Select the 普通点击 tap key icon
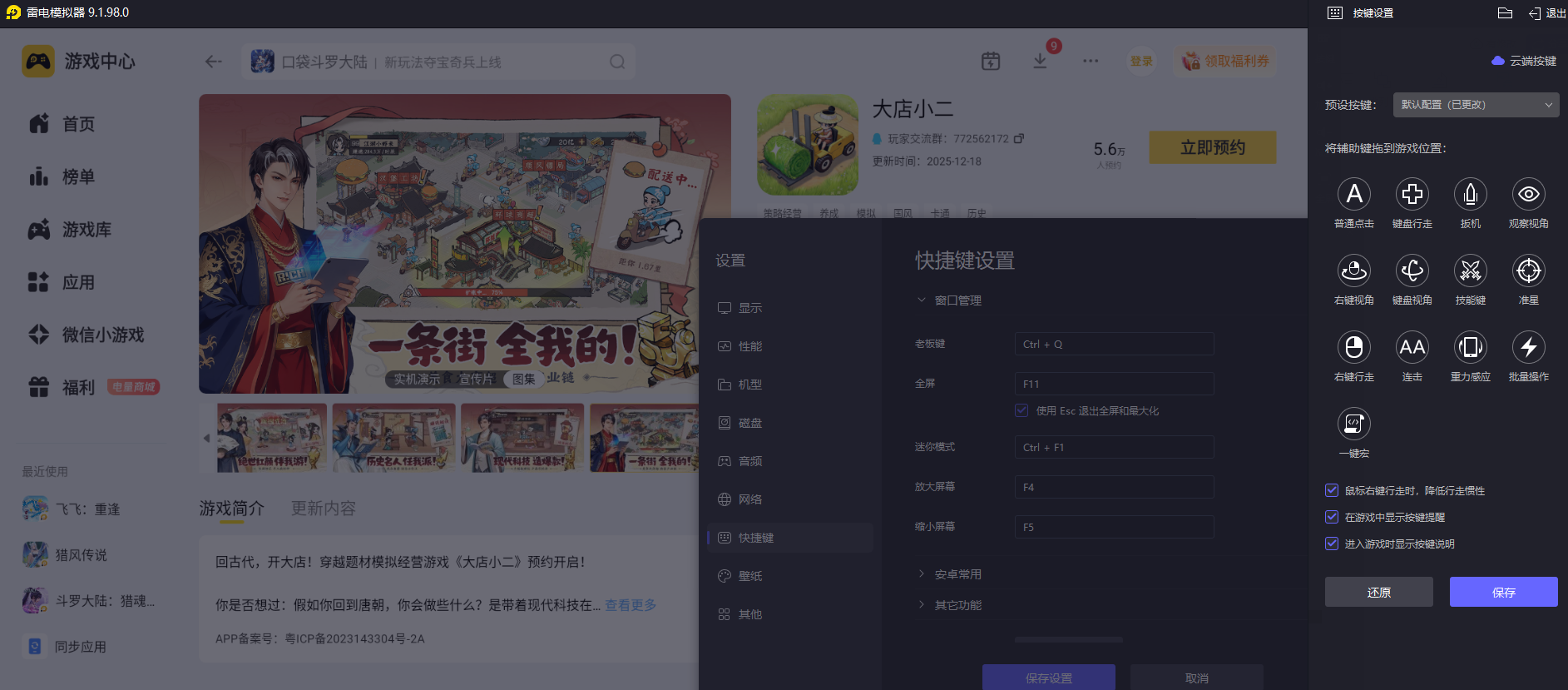The width and height of the screenshot is (1568, 690). coord(1353,195)
